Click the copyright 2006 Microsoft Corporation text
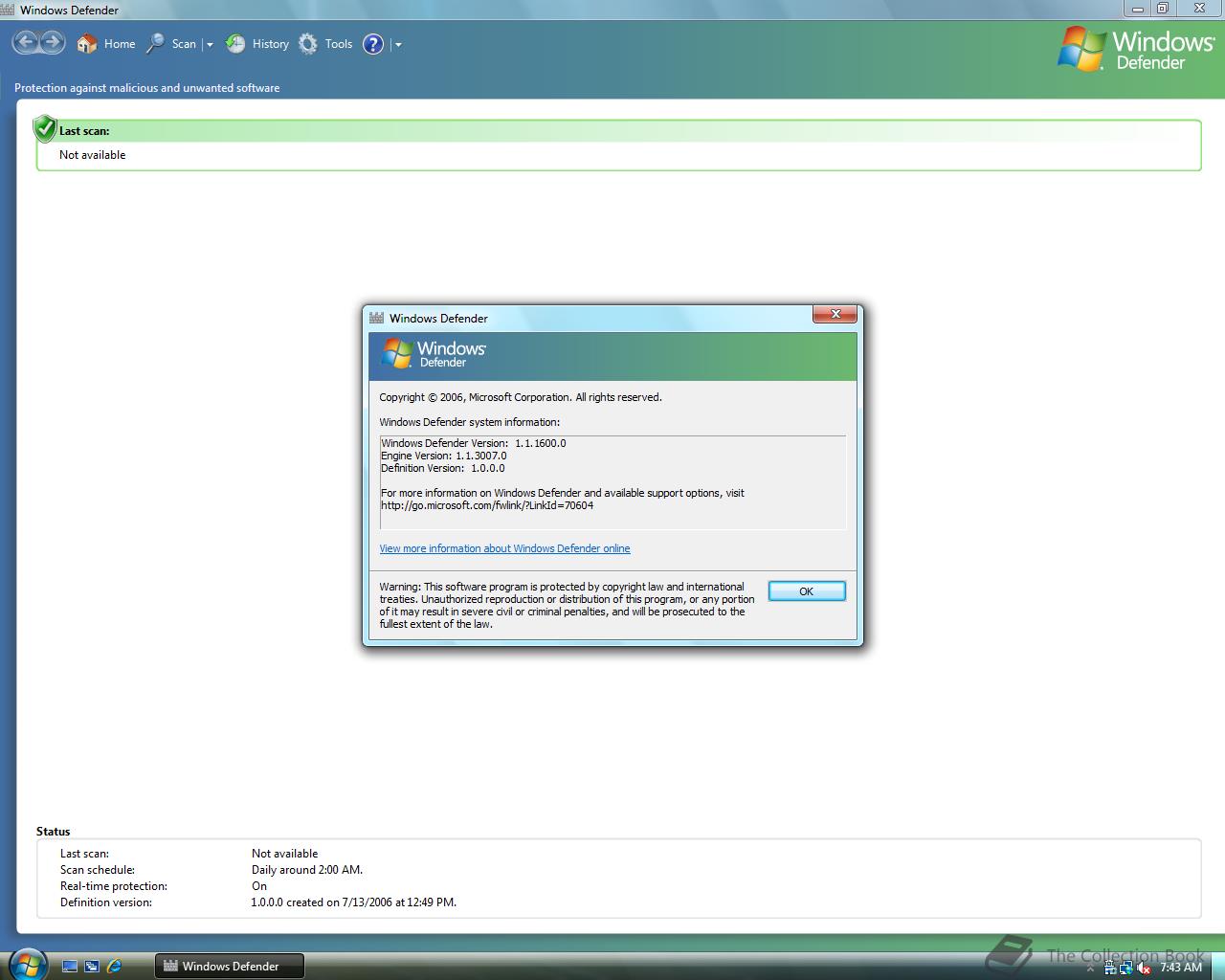Viewport: 1225px width, 980px height. 521,397
